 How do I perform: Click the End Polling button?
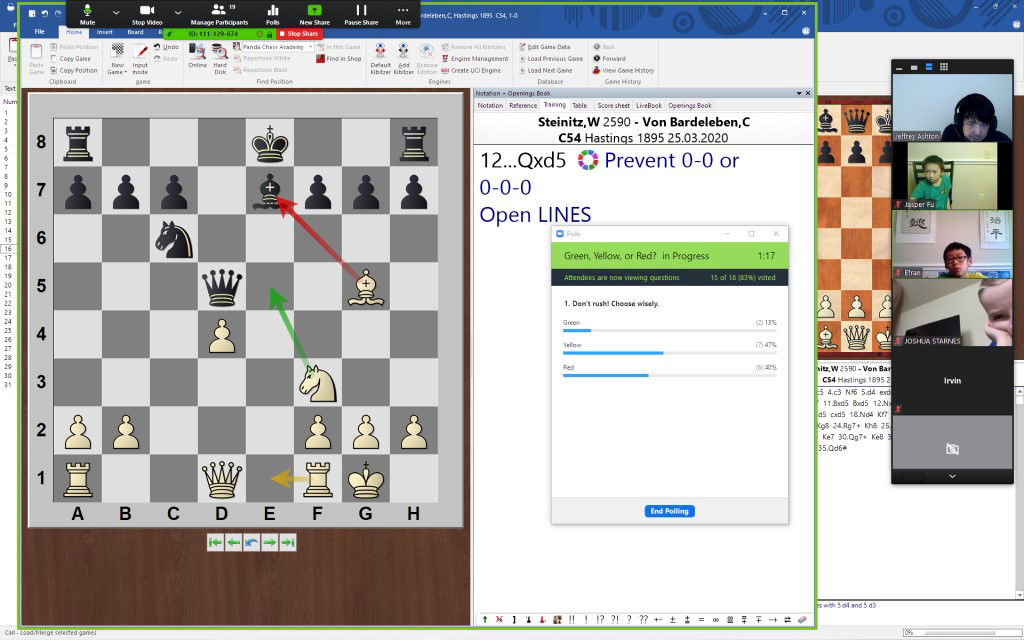(669, 511)
